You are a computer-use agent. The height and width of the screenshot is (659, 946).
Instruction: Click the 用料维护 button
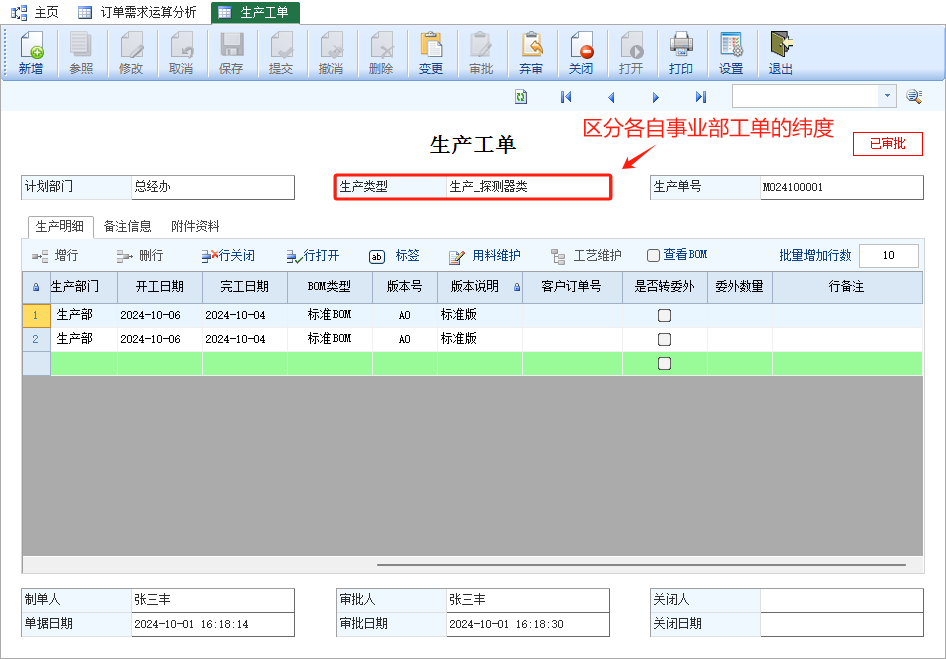coord(485,255)
